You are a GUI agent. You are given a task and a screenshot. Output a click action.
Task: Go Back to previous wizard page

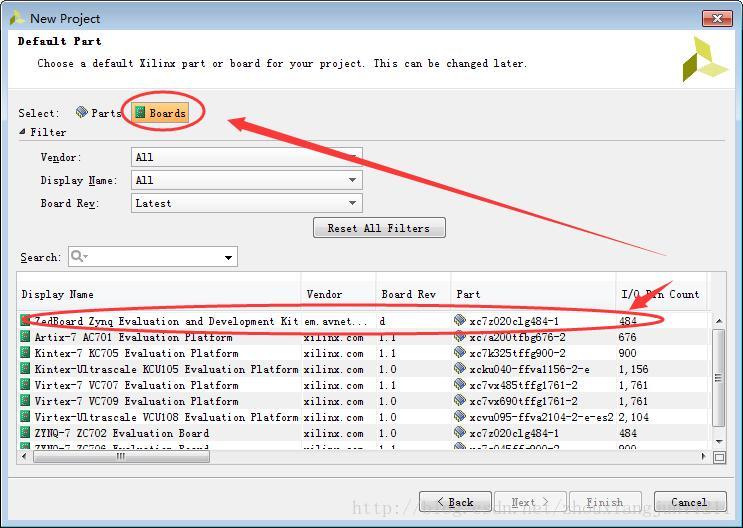click(455, 502)
